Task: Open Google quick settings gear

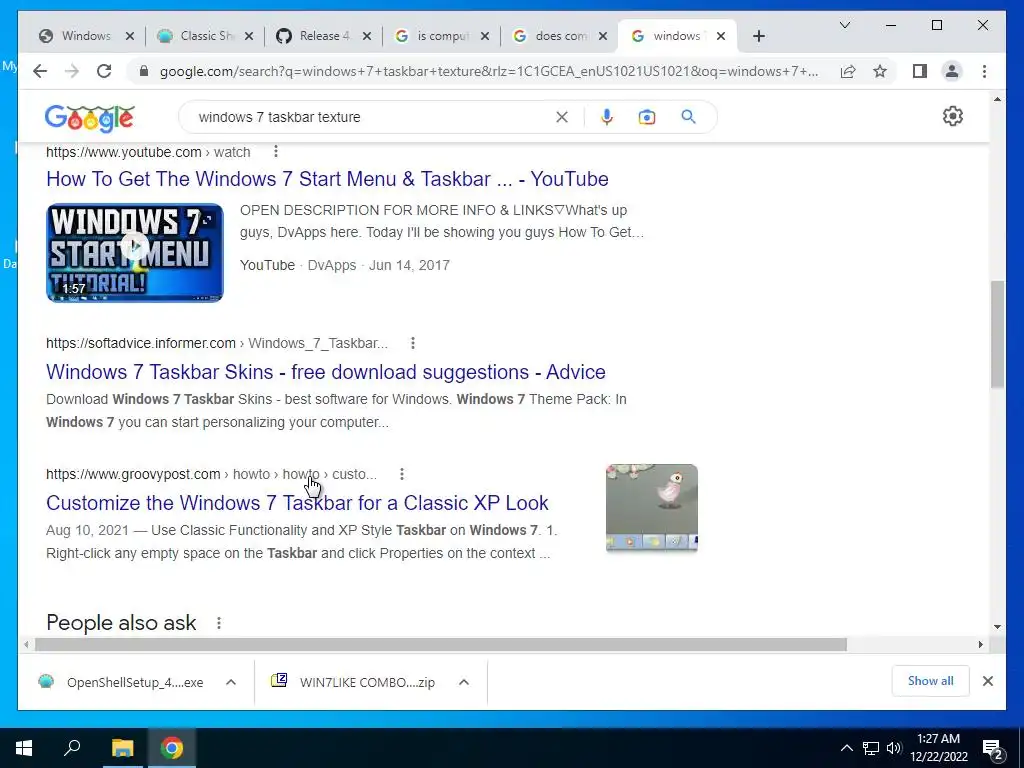Action: coord(953,116)
